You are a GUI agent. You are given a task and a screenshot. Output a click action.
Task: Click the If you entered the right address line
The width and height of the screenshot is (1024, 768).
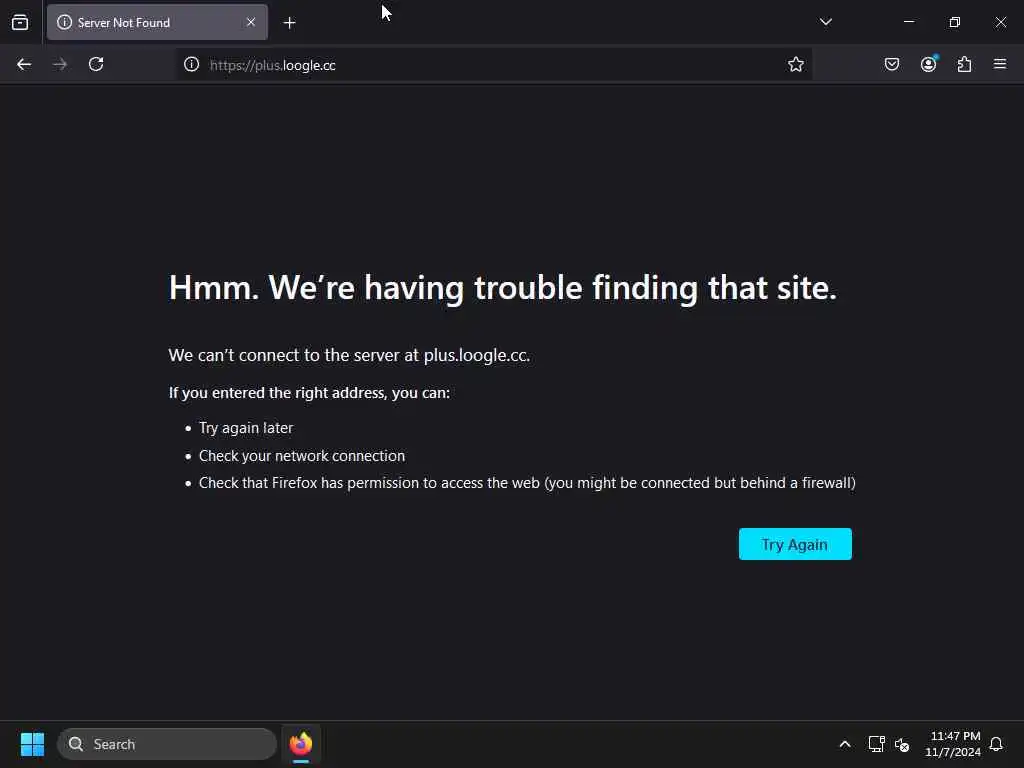point(309,393)
